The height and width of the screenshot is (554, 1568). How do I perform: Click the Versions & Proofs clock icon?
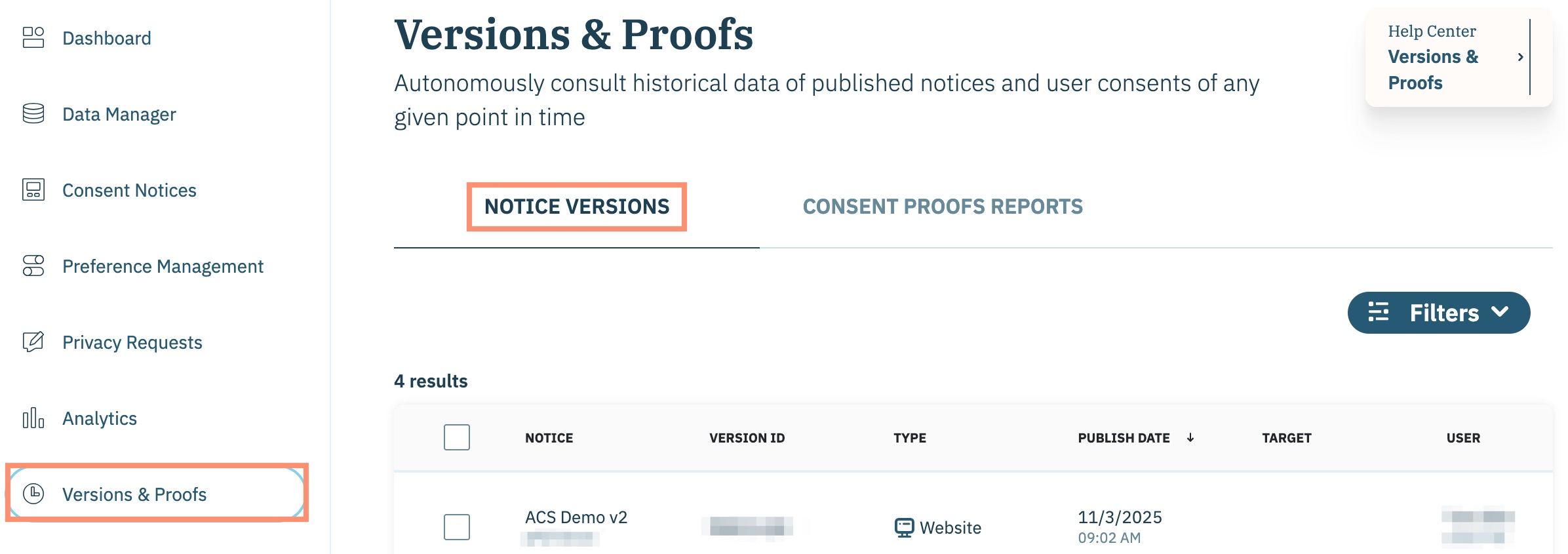pyautogui.click(x=33, y=494)
